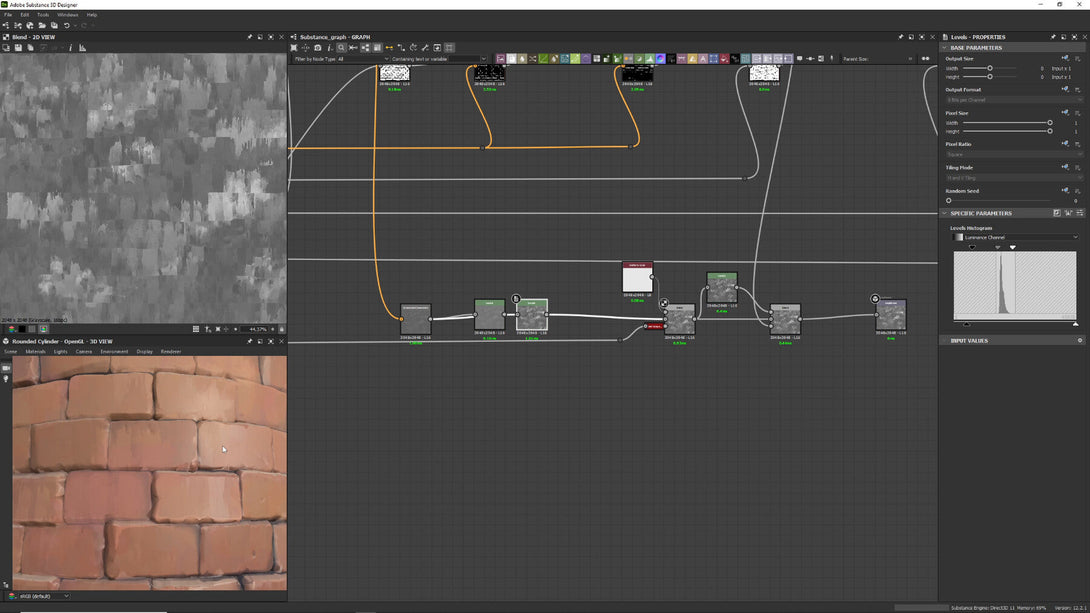The width and height of the screenshot is (1090, 613).
Task: Open the 3D view Renderer menu
Action: coord(171,352)
